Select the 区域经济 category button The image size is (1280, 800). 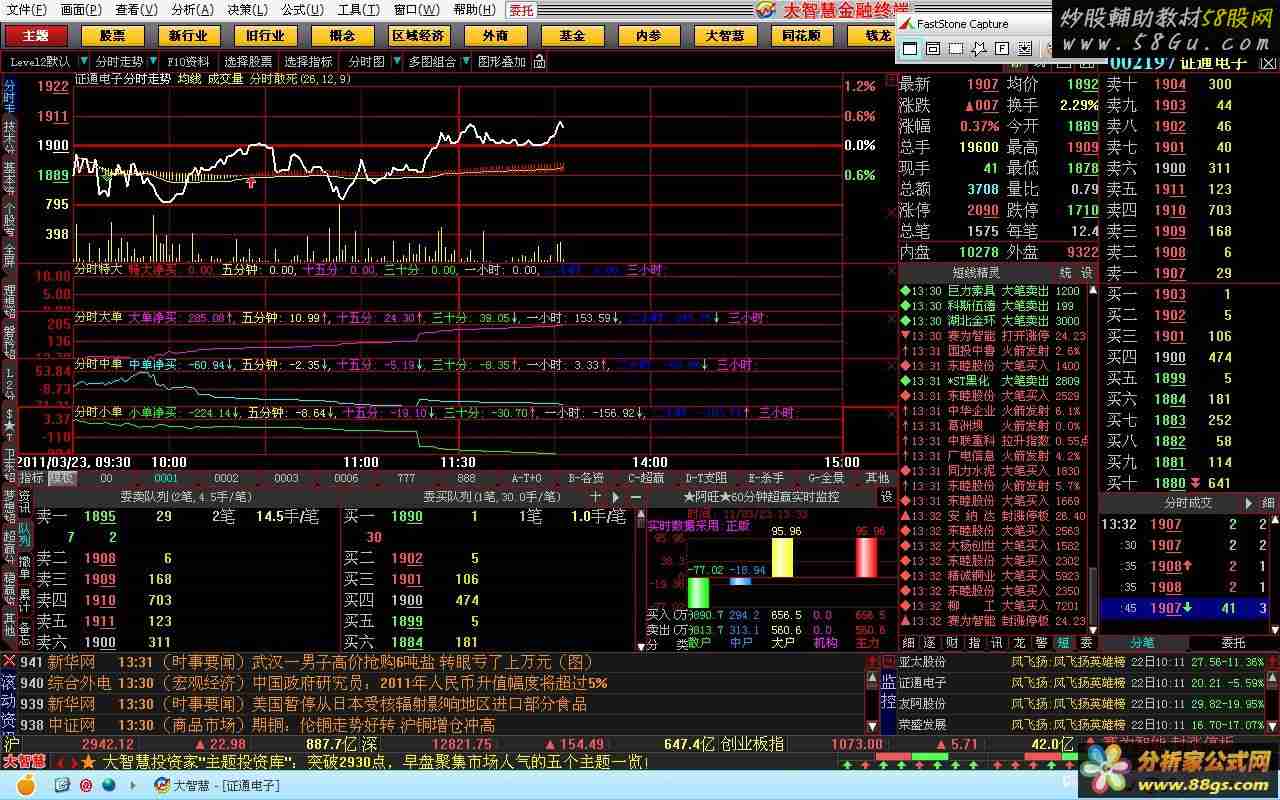[418, 35]
